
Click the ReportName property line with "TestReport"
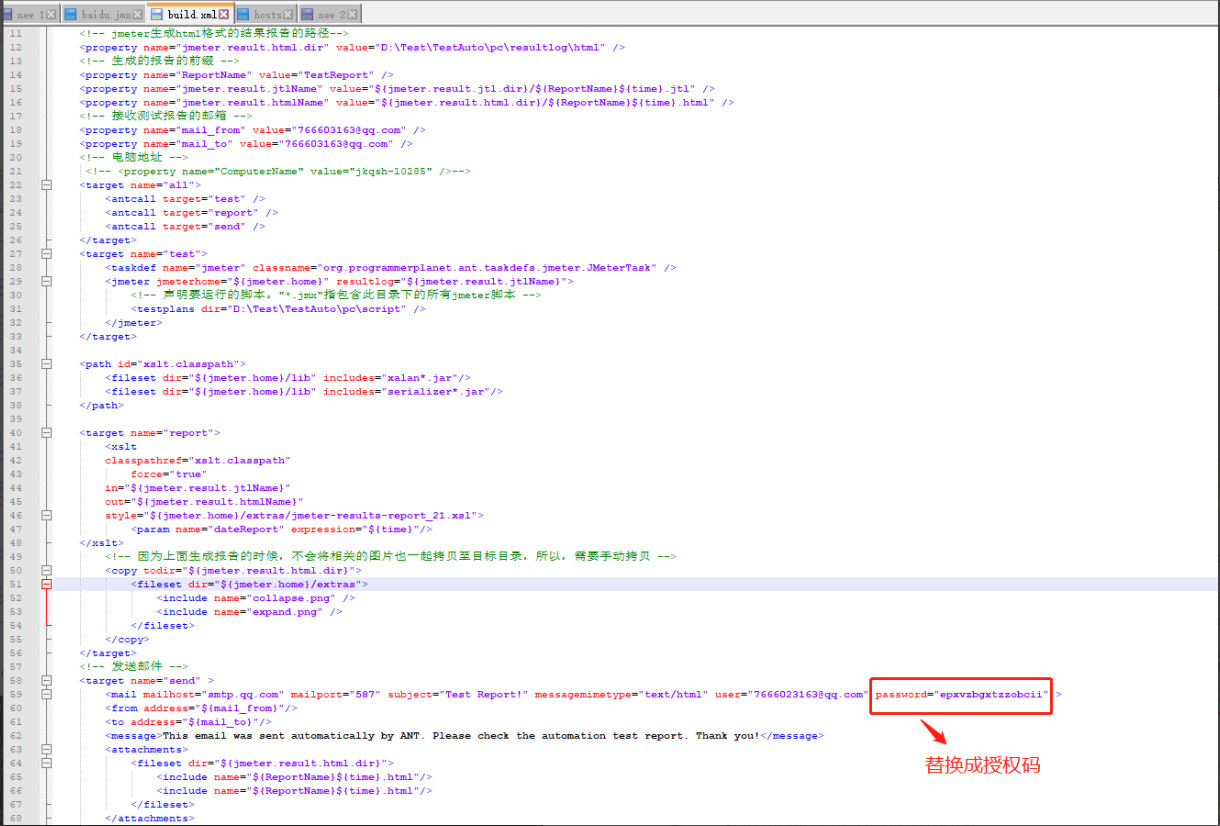237,75
